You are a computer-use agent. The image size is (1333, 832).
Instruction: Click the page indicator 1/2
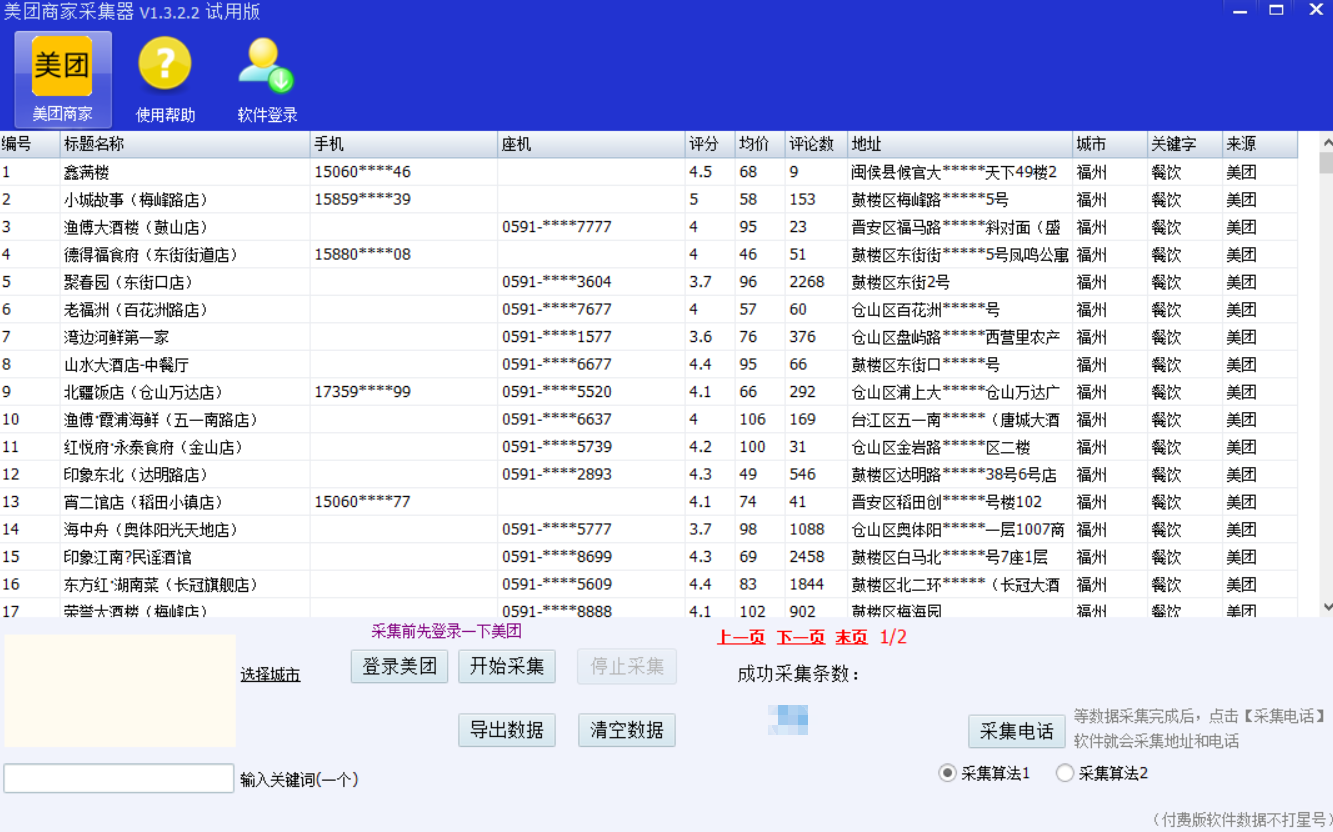click(x=893, y=637)
